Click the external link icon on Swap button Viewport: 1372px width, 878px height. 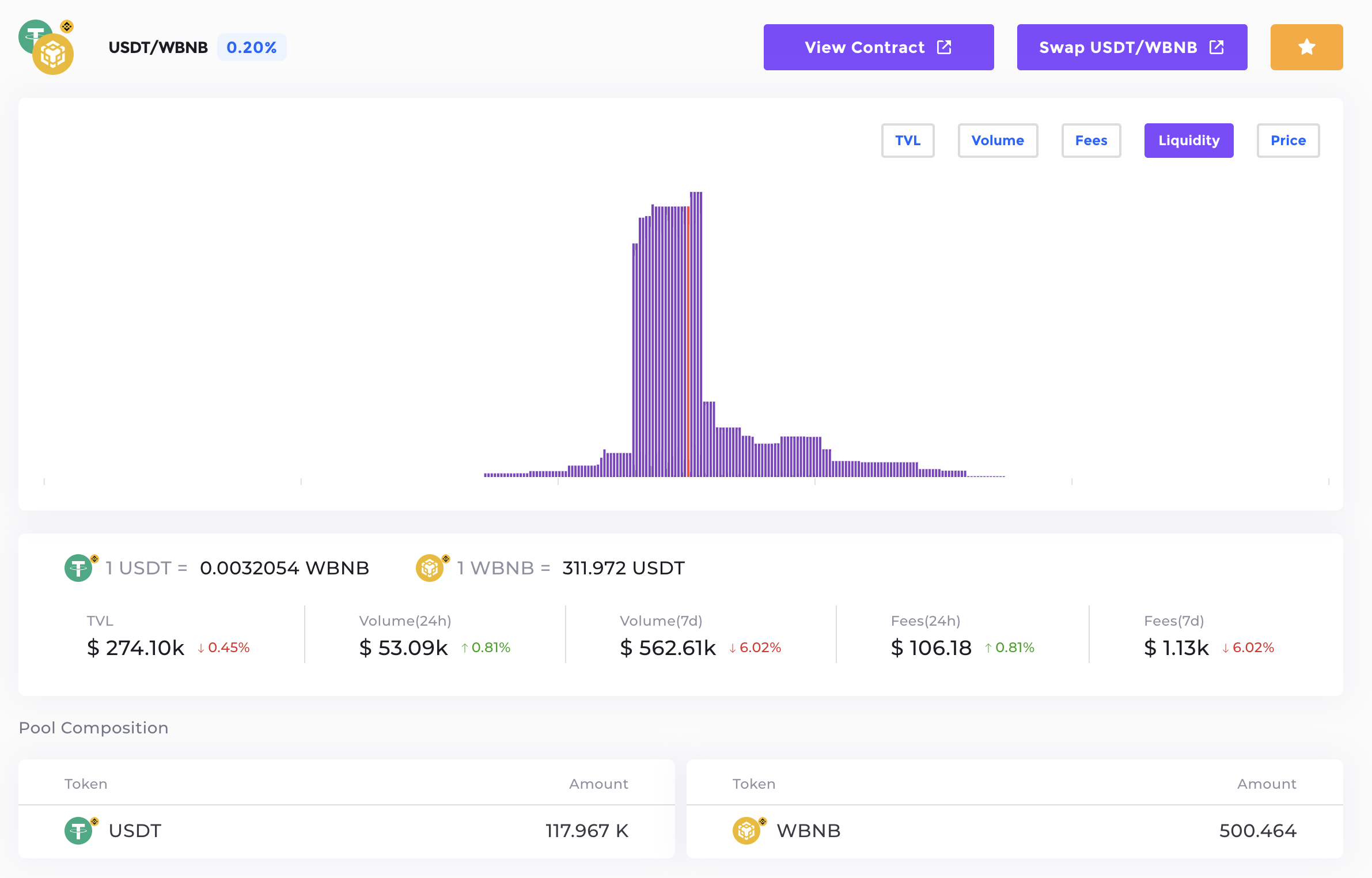(x=1216, y=47)
